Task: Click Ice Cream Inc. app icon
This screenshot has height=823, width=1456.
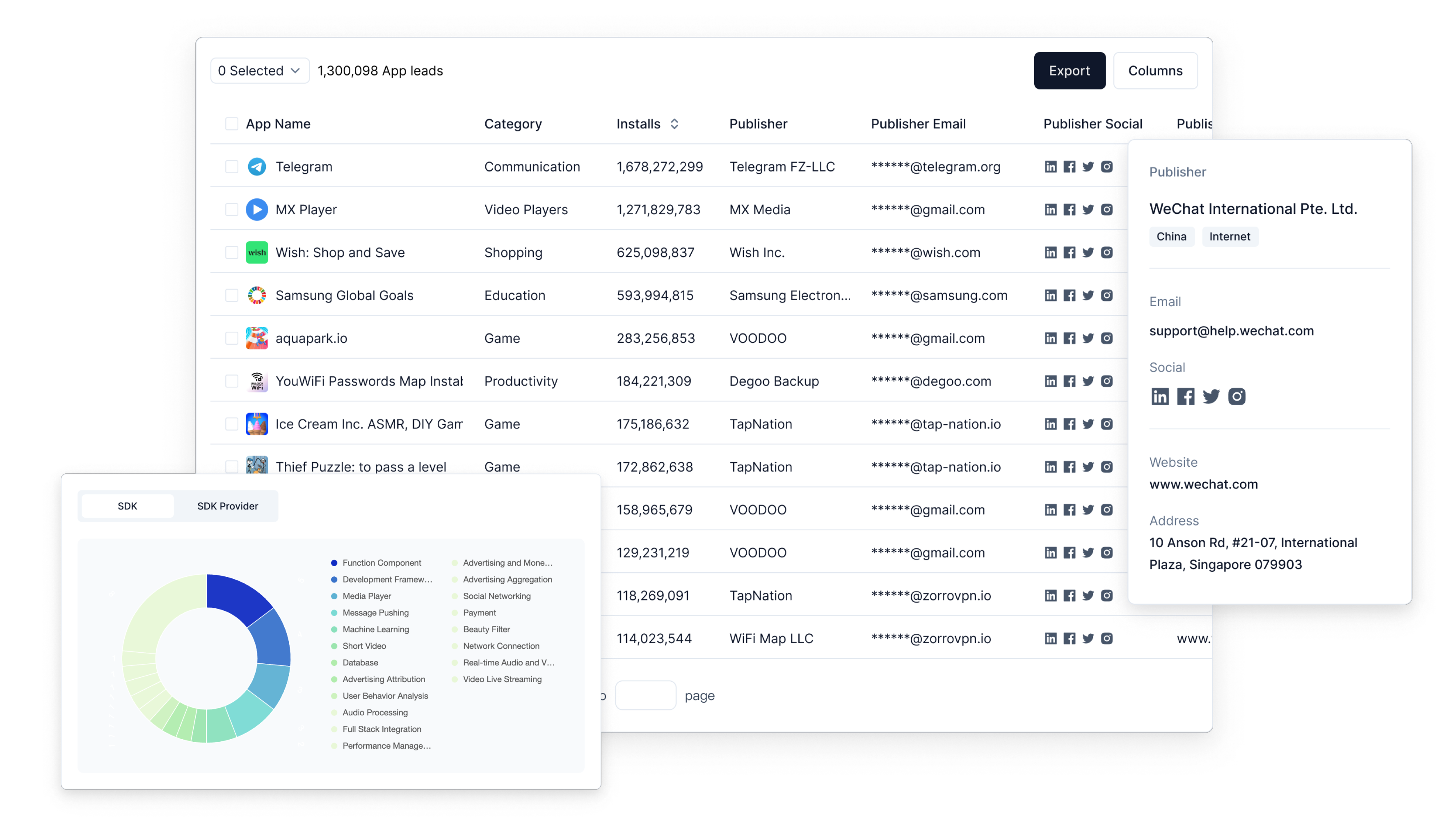Action: pyautogui.click(x=256, y=424)
